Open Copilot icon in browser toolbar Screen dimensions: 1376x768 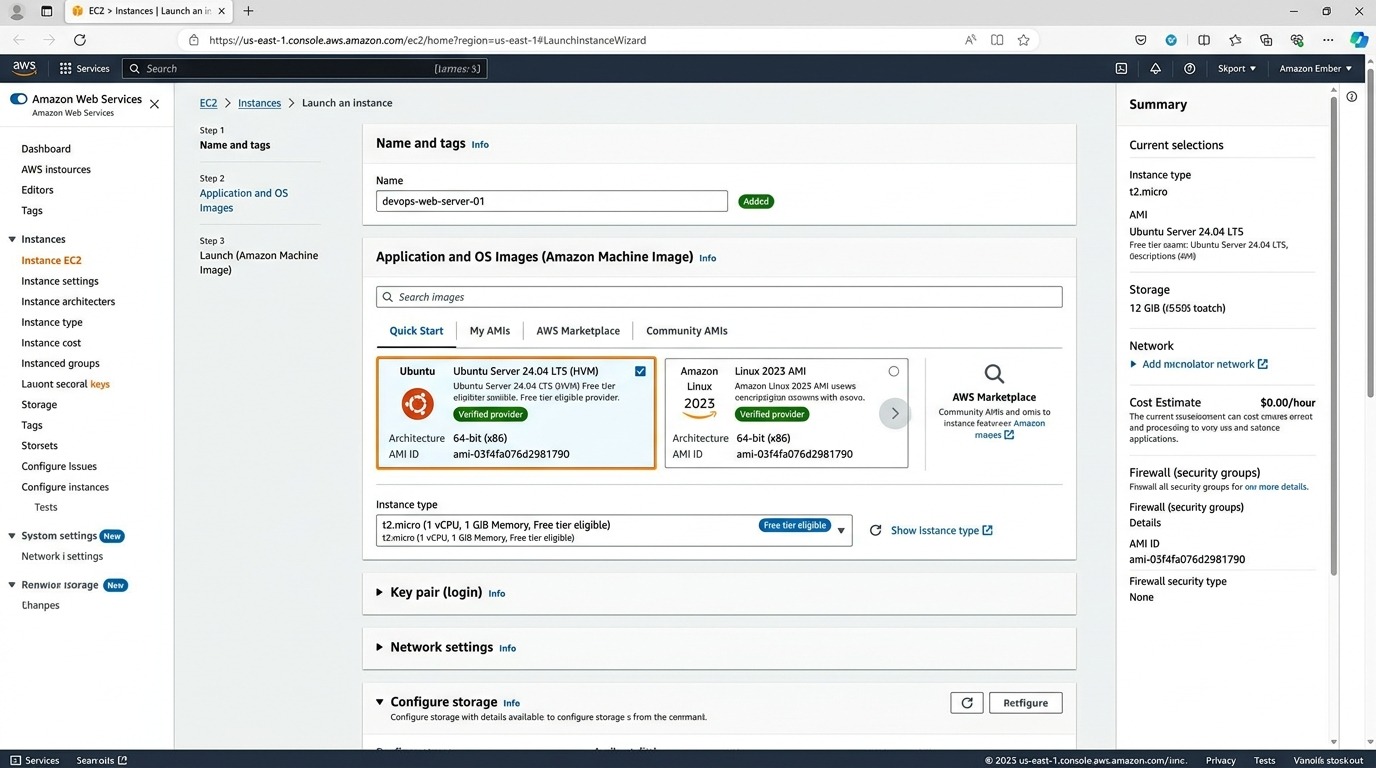[1359, 40]
